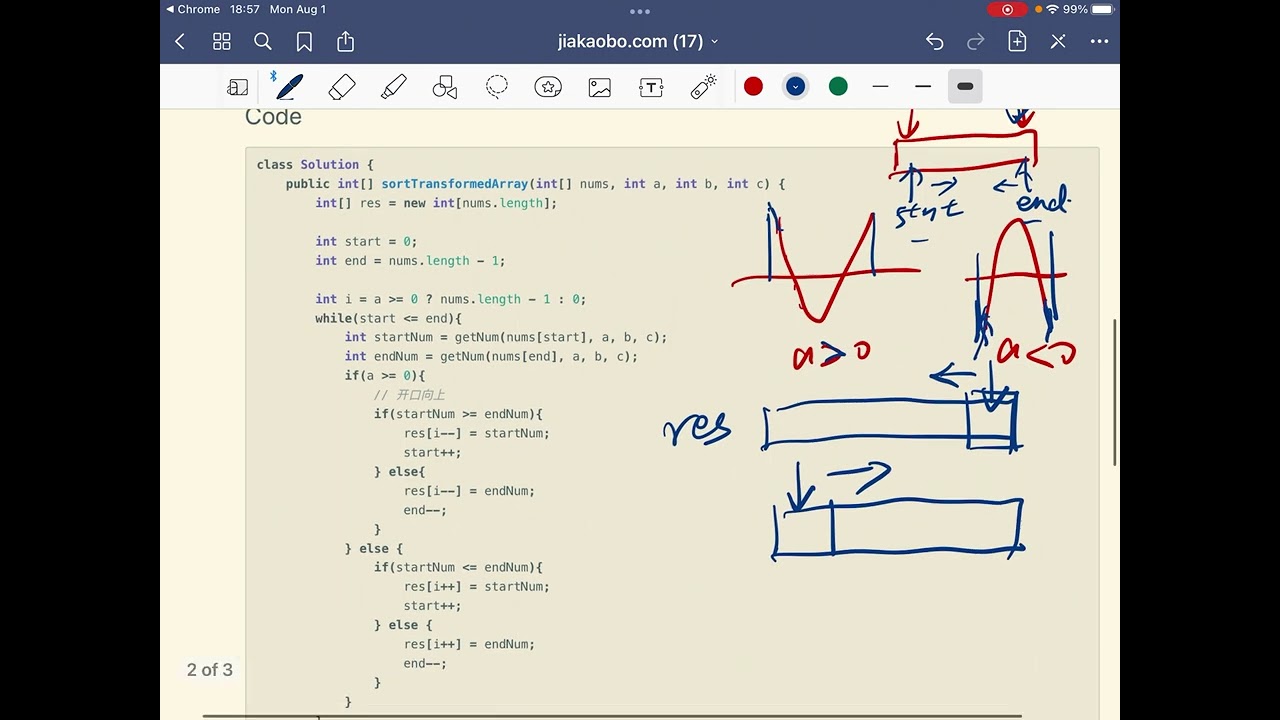
Task: Select the Image insert tool
Action: 600,87
